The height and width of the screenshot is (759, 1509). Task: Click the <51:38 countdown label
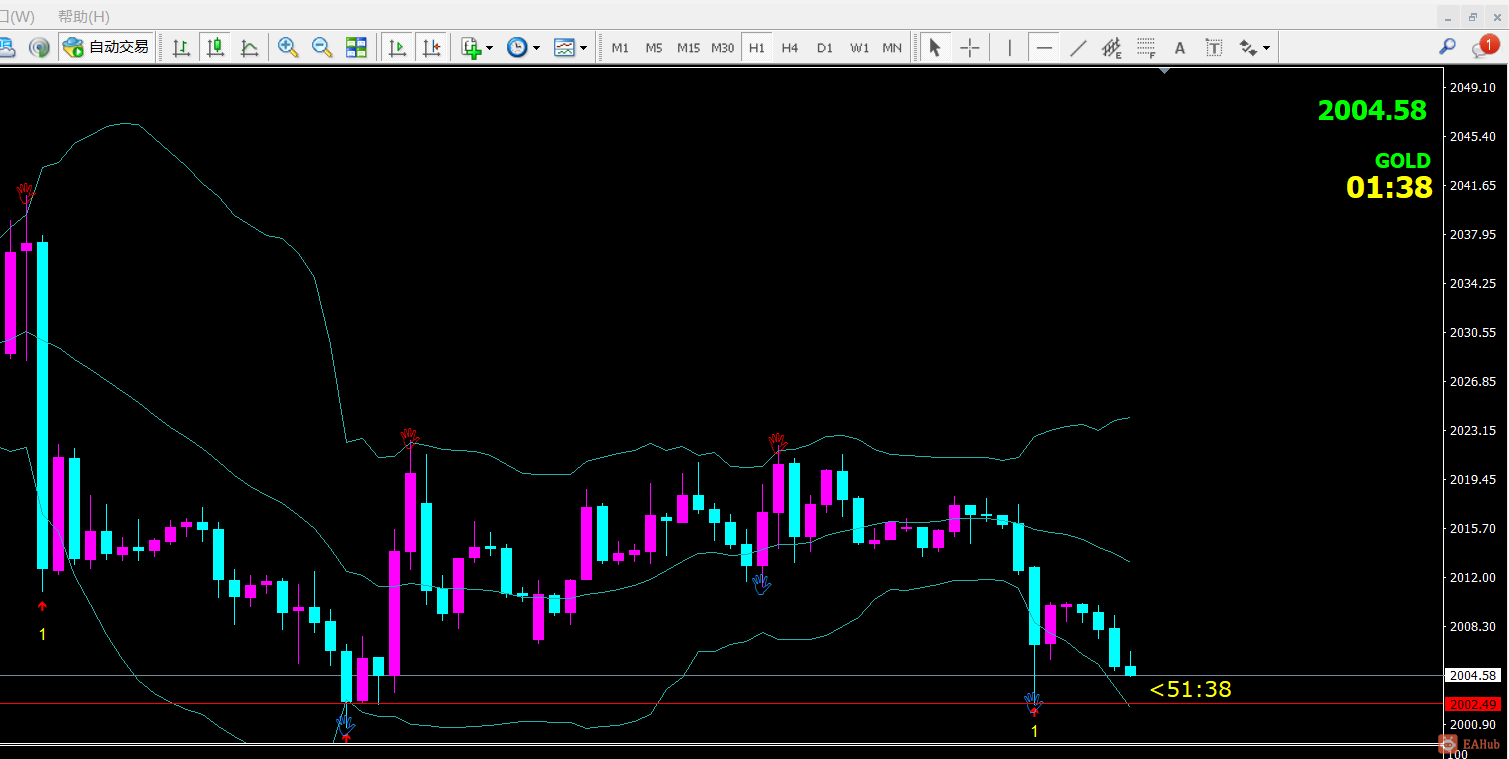(1191, 689)
